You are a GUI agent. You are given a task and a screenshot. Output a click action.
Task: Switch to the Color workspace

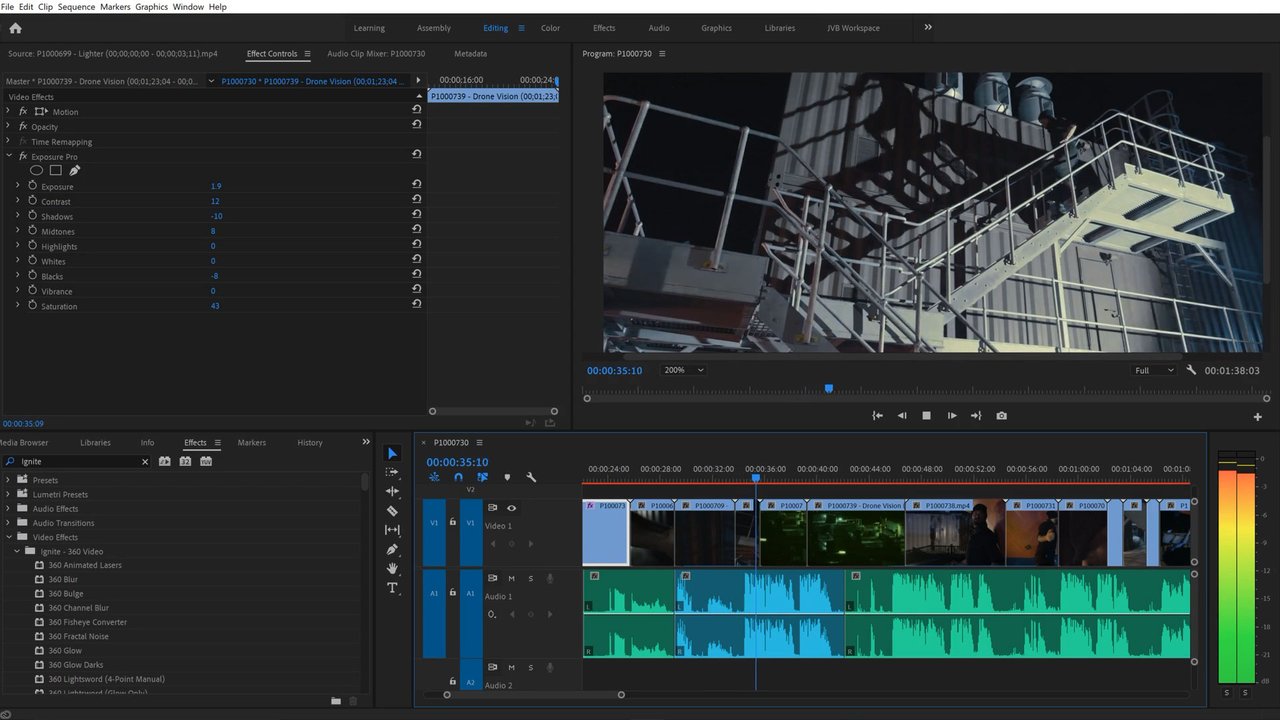tap(550, 28)
